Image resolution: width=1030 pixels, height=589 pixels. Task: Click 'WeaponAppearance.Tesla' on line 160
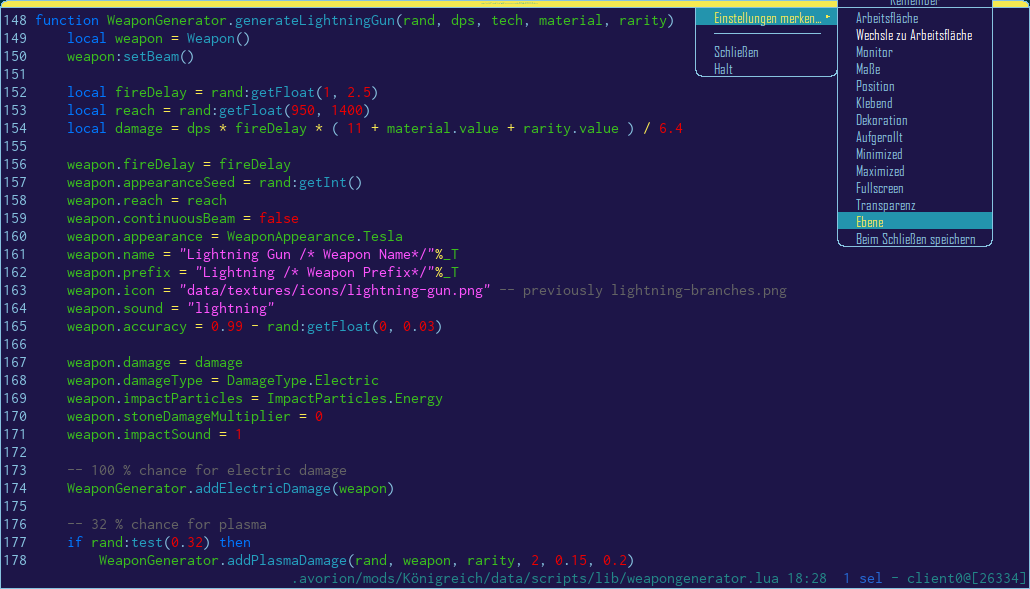pyautogui.click(x=315, y=236)
